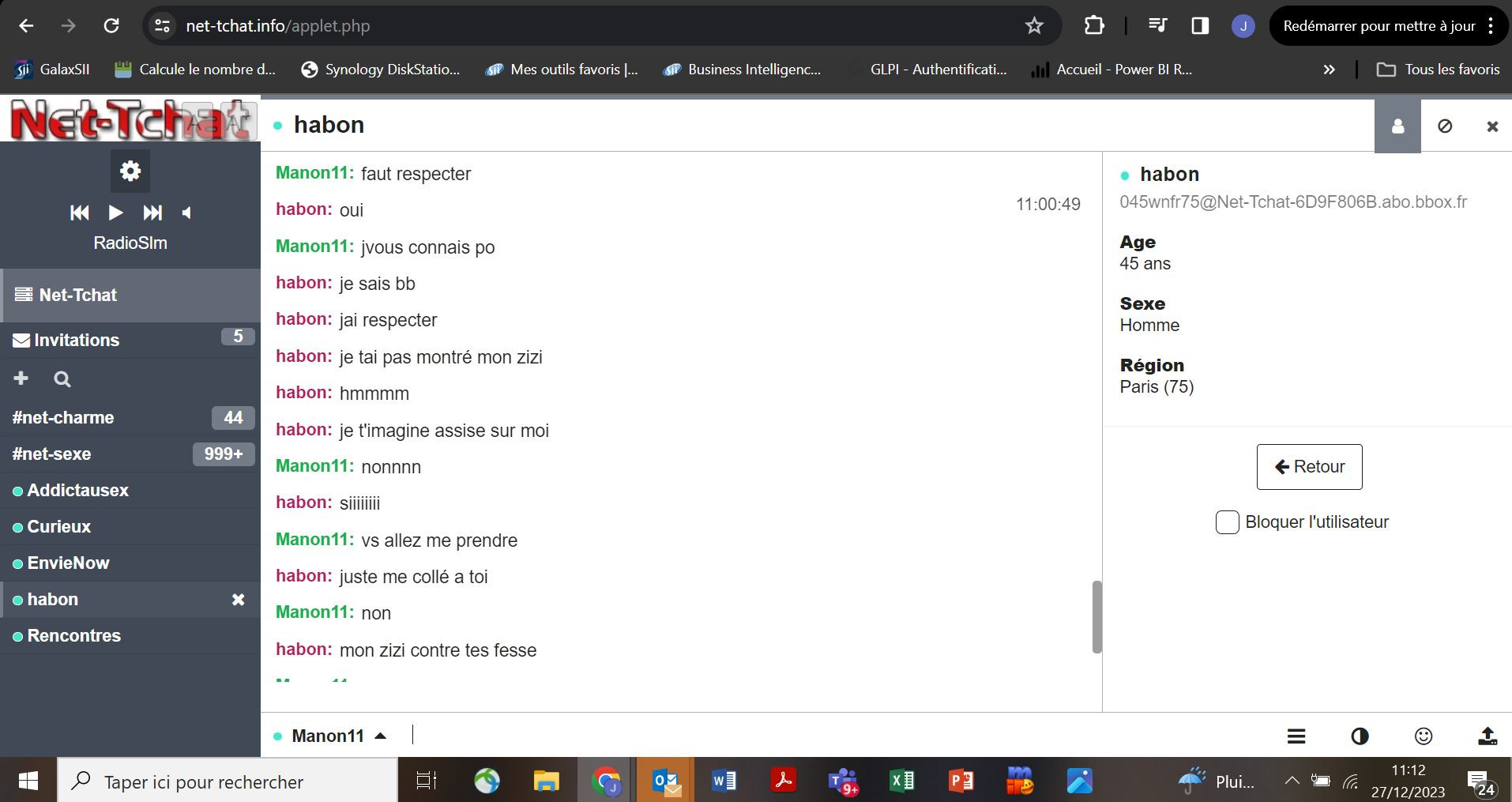
Task: Click the plus icon to join channel
Action: point(21,378)
